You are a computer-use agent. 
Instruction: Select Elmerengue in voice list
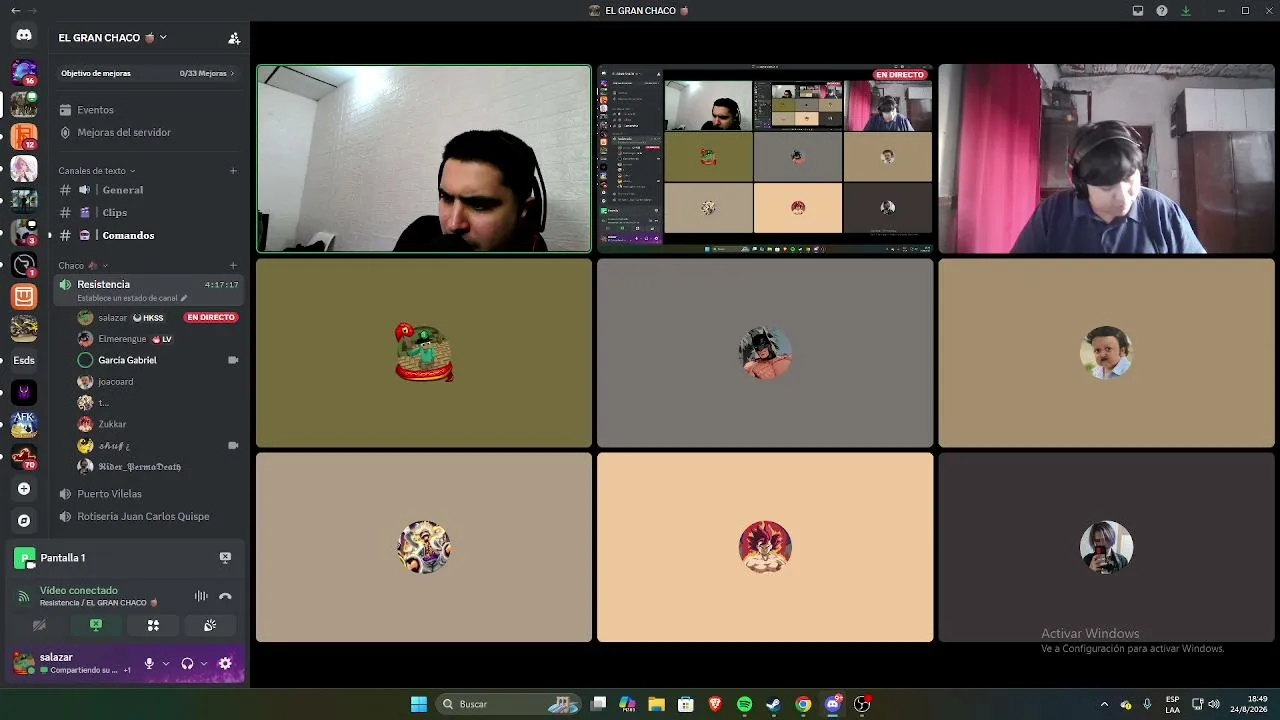click(158, 339)
